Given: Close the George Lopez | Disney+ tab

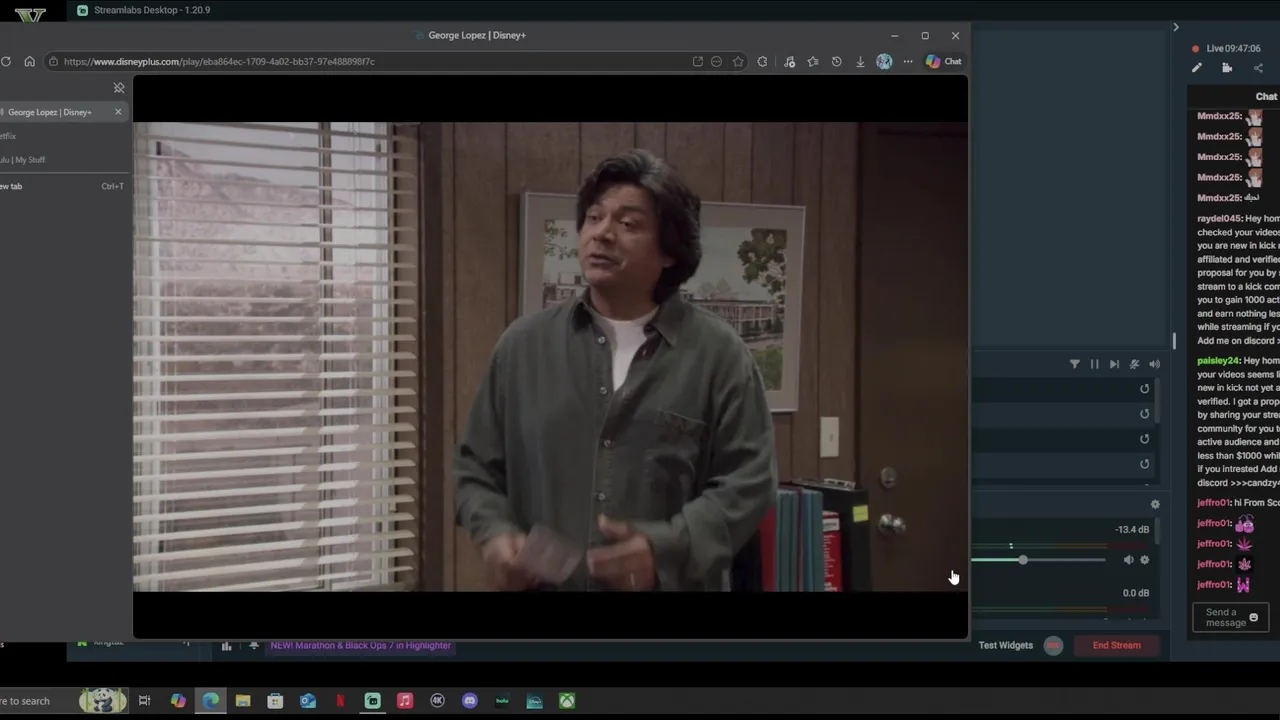Looking at the screenshot, I should coord(118,112).
